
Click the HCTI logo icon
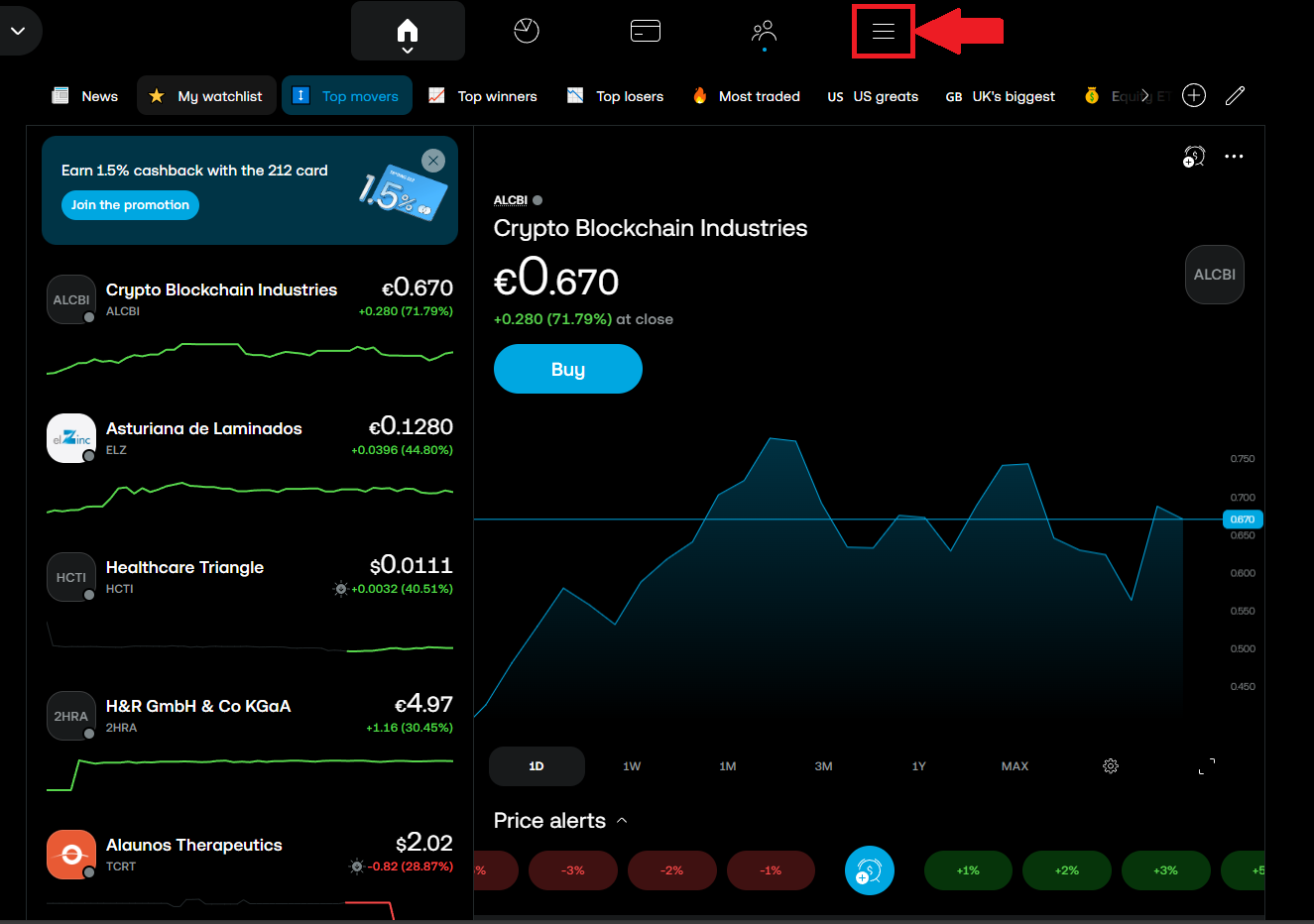[x=71, y=577]
